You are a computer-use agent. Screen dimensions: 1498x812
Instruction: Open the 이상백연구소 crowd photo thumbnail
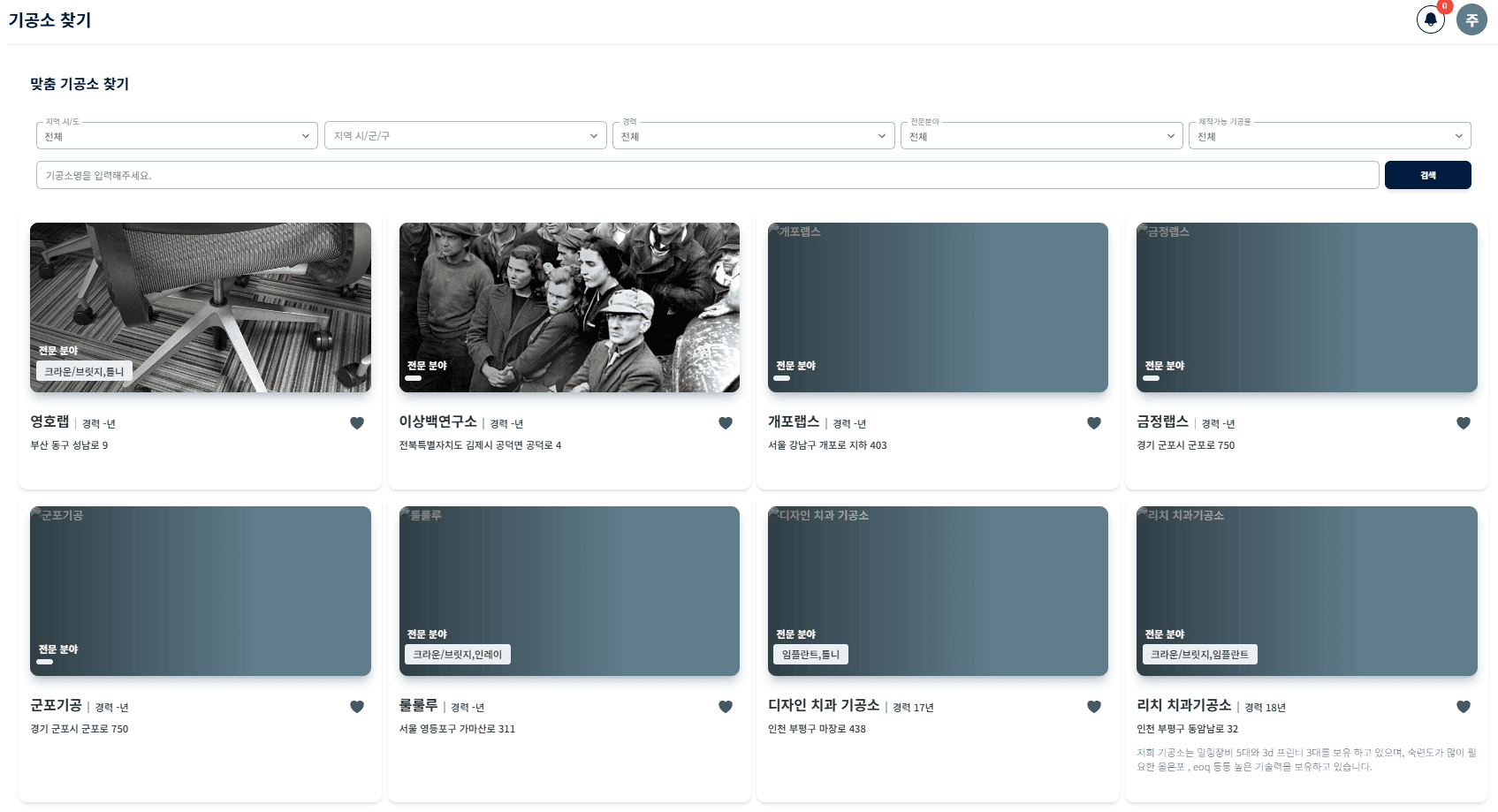pyautogui.click(x=569, y=307)
